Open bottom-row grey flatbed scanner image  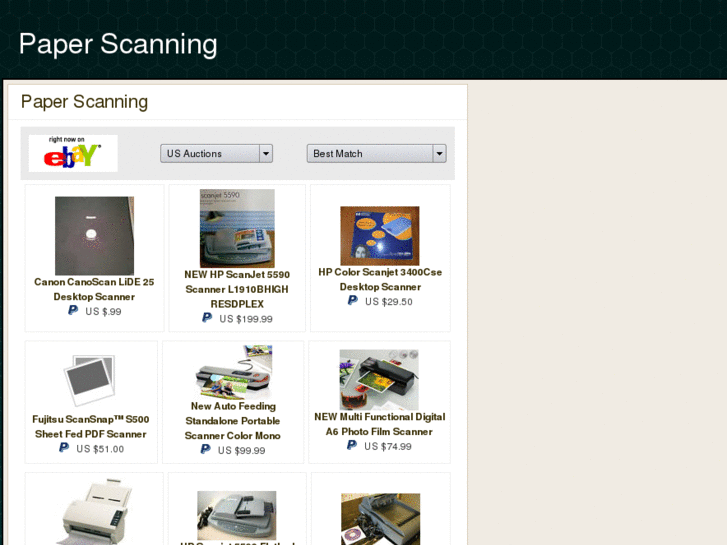236,515
